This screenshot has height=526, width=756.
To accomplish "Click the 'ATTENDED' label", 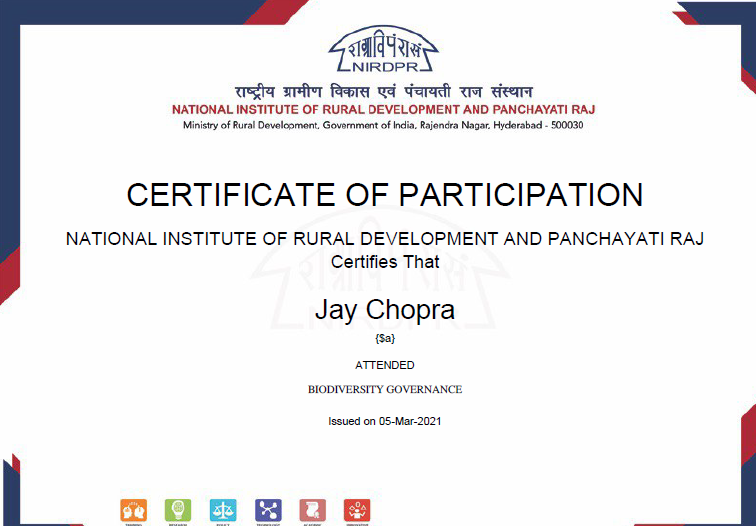I will [385, 365].
